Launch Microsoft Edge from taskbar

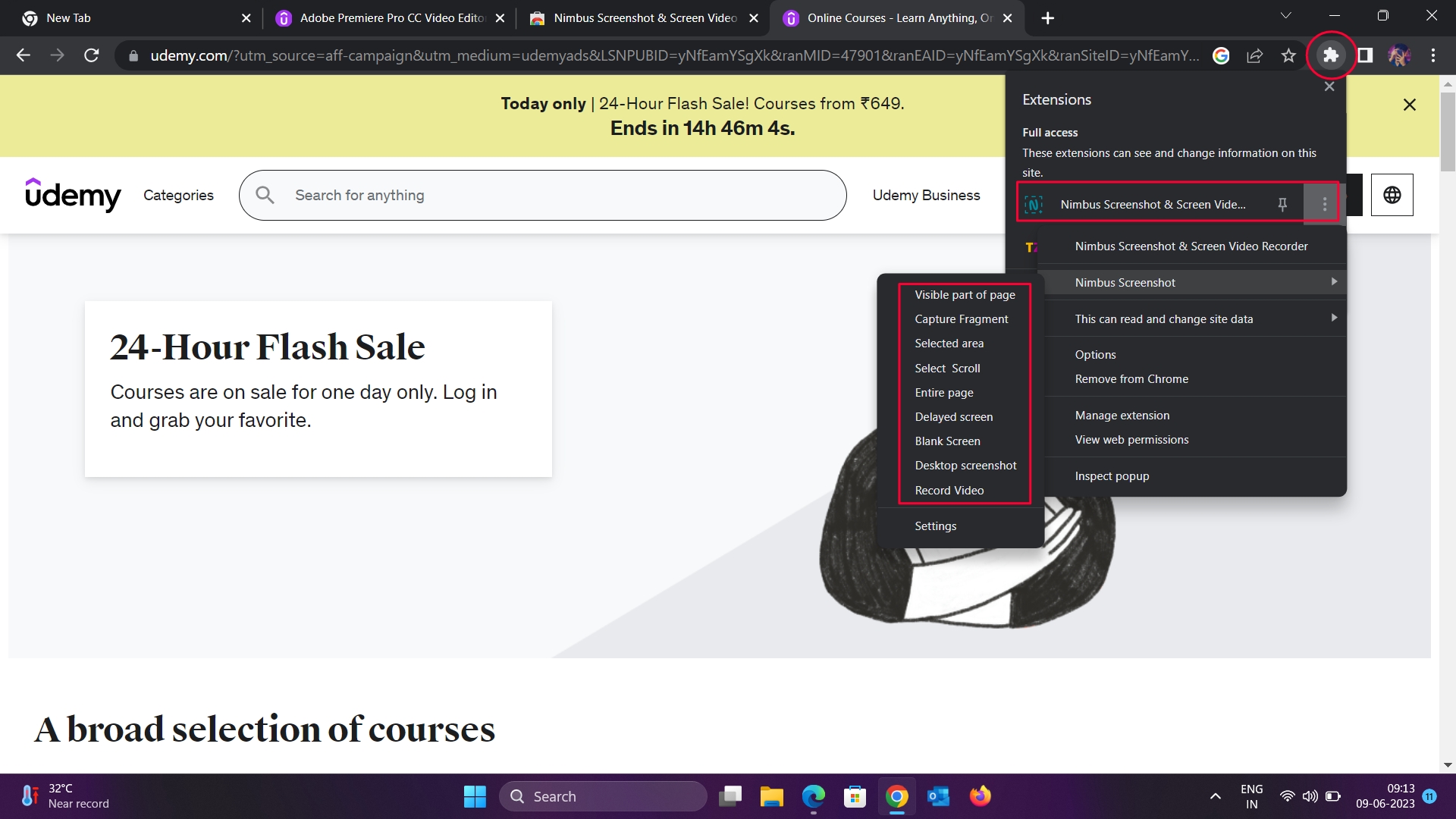[x=814, y=796]
